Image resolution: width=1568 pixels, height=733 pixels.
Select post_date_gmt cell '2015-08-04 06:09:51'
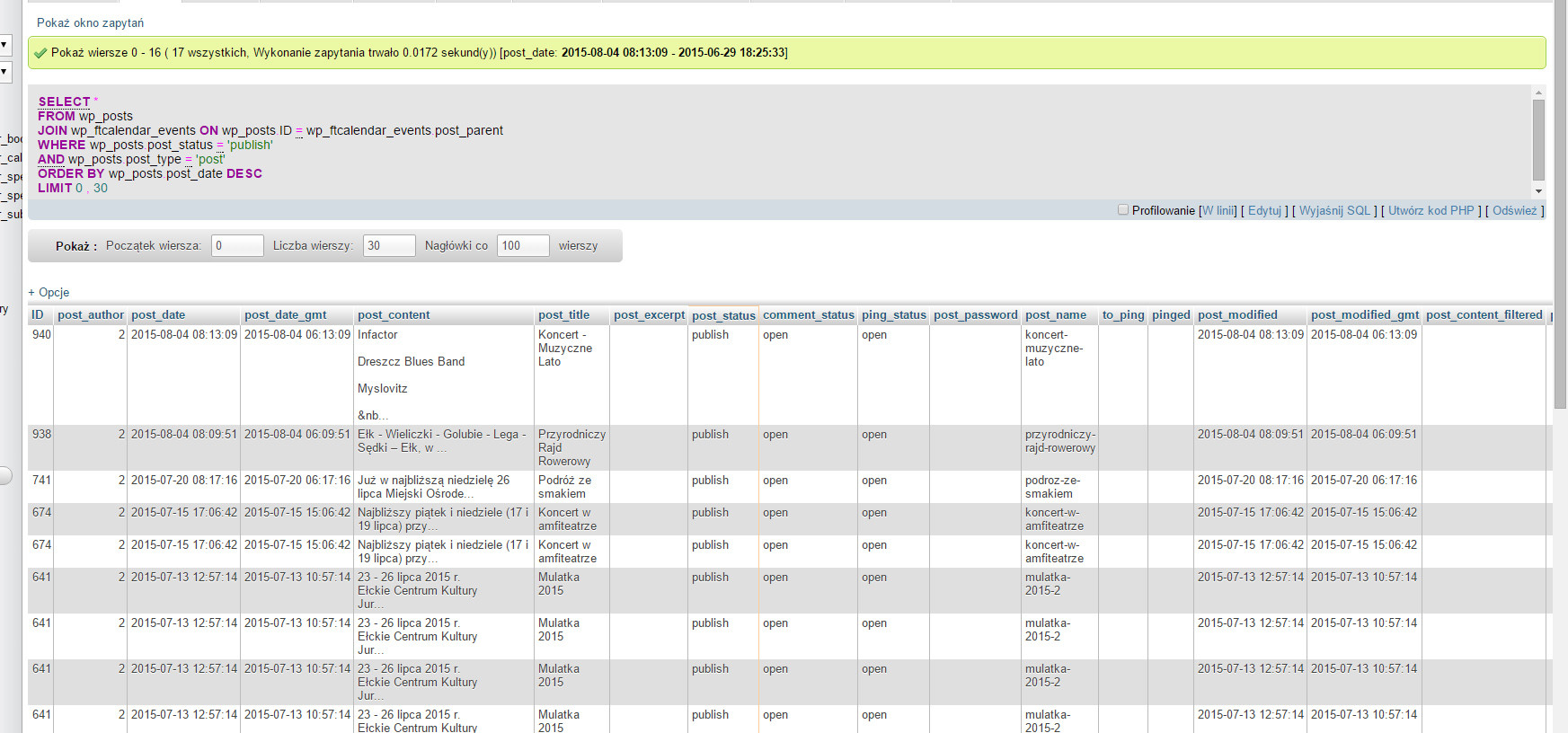[297, 434]
